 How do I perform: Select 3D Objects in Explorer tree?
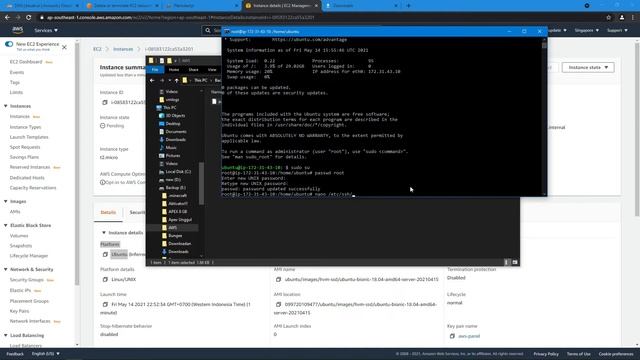tap(172, 116)
